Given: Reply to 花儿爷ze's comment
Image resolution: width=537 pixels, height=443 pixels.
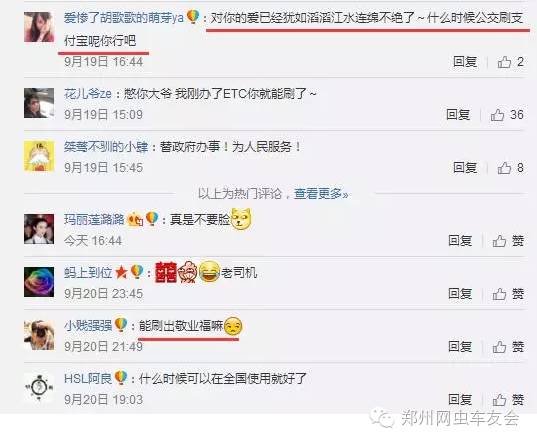Looking at the screenshot, I should point(458,114).
